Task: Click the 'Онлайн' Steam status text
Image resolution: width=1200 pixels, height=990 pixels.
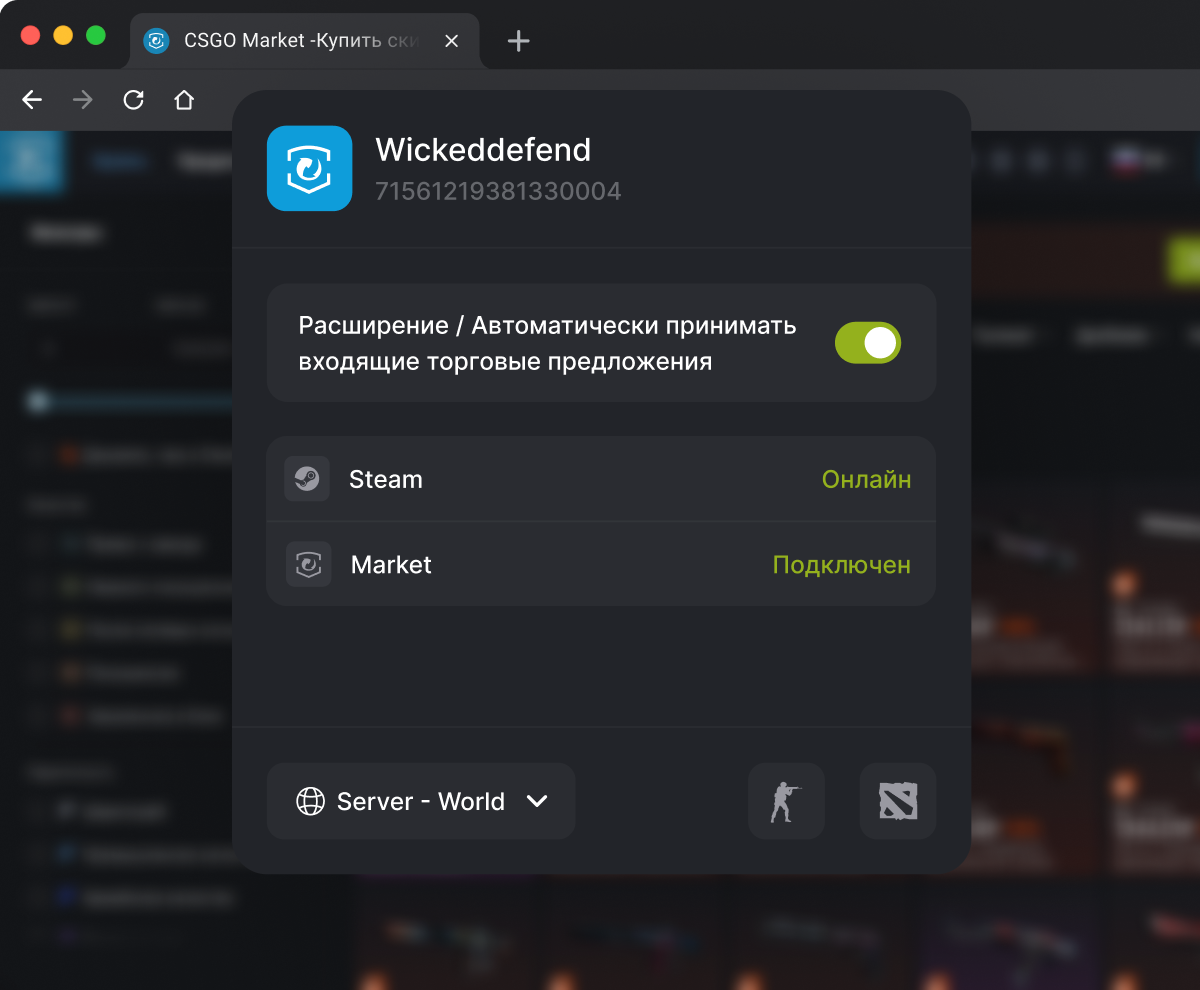Action: pyautogui.click(x=866, y=480)
